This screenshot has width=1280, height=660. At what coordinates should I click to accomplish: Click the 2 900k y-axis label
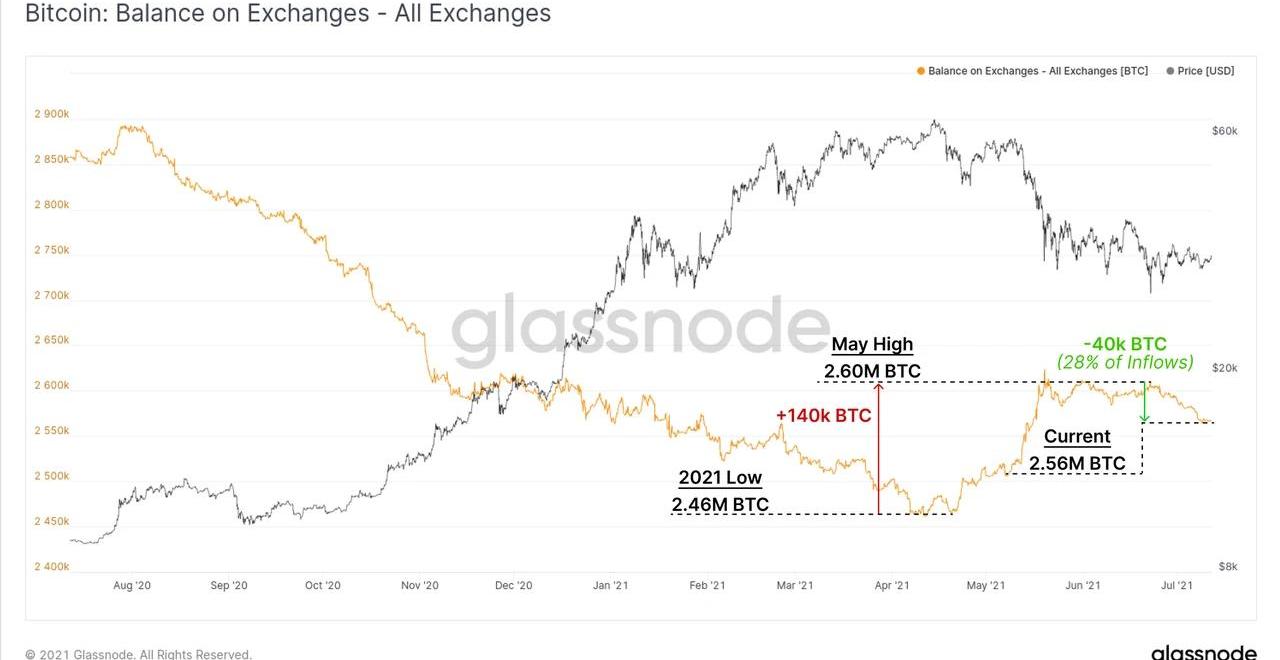click(x=52, y=114)
